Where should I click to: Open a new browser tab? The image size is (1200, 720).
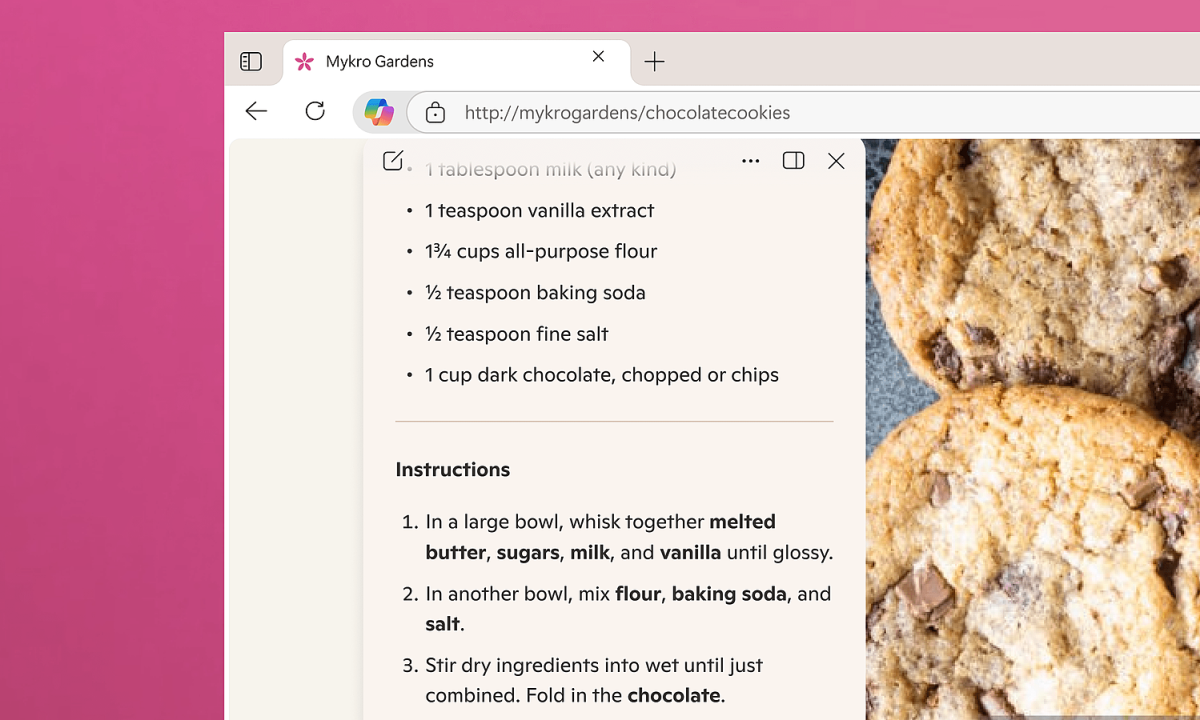click(x=654, y=62)
